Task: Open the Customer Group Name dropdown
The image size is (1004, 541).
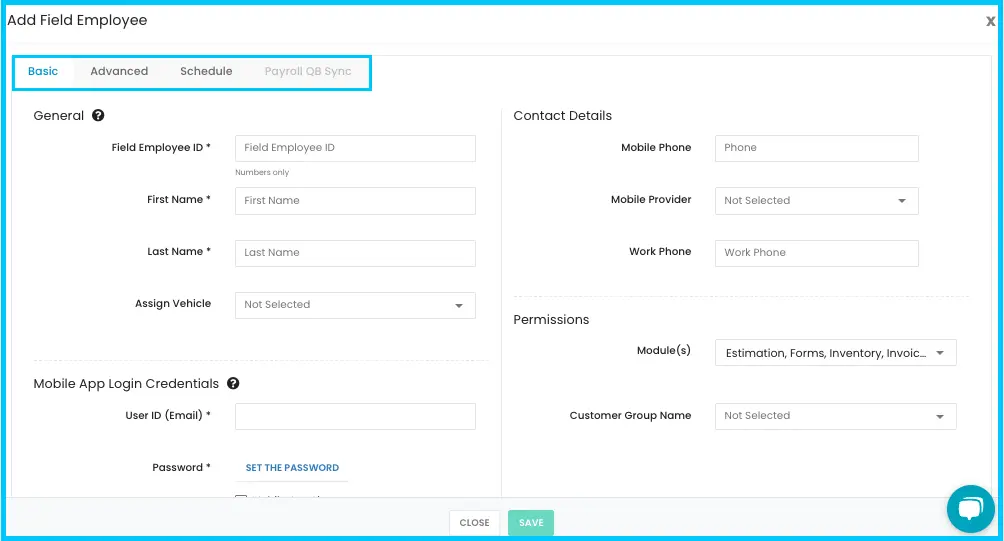Action: pos(836,416)
